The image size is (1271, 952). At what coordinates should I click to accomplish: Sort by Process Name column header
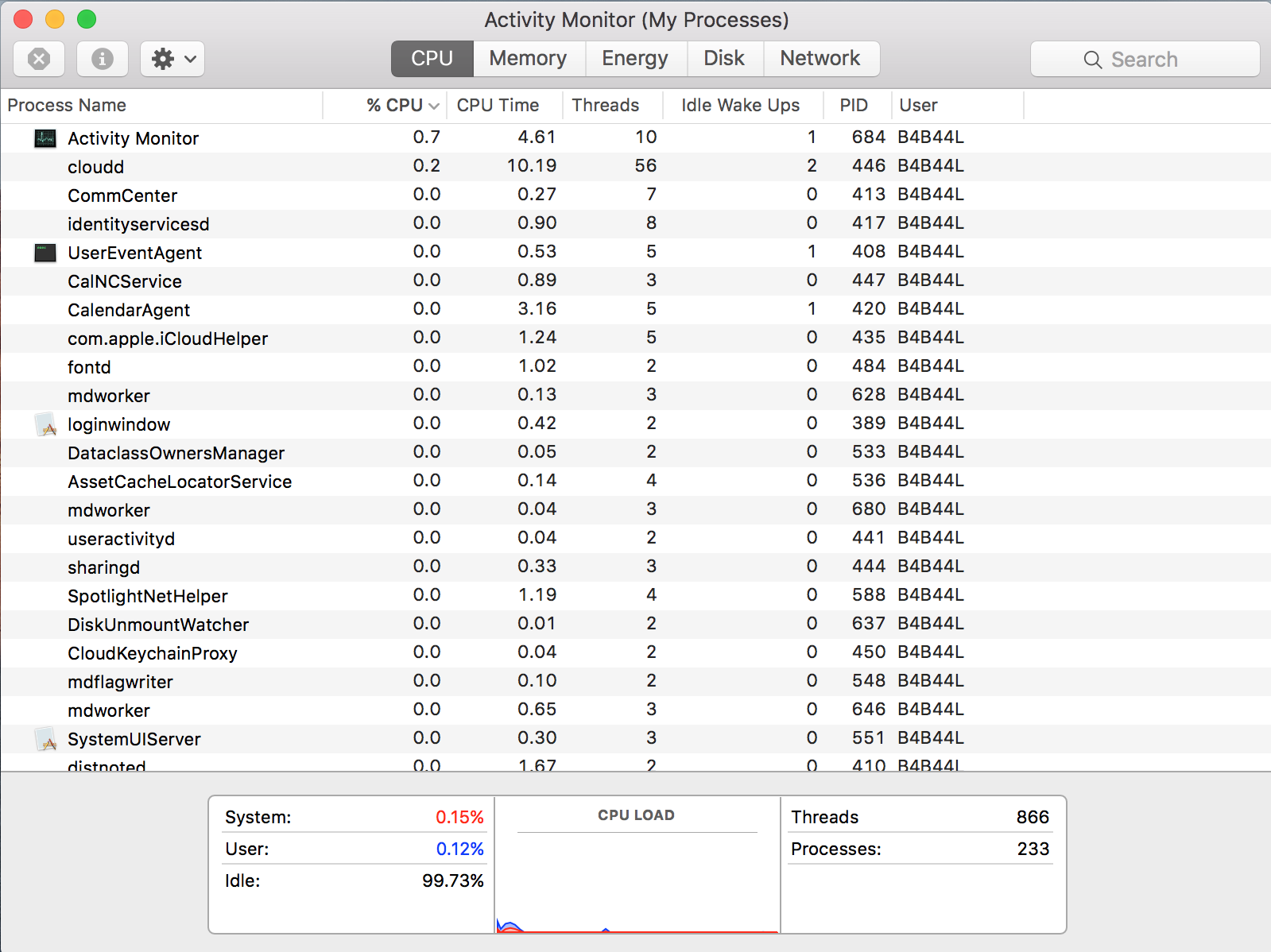[x=161, y=105]
